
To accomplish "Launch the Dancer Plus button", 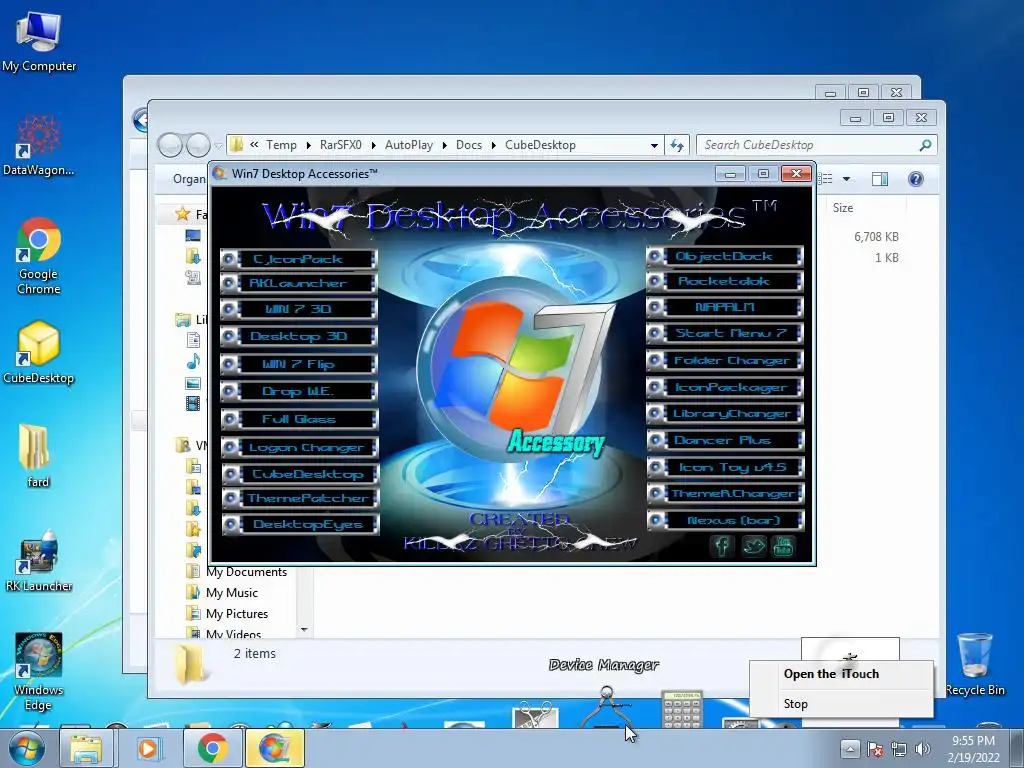I will [725, 440].
